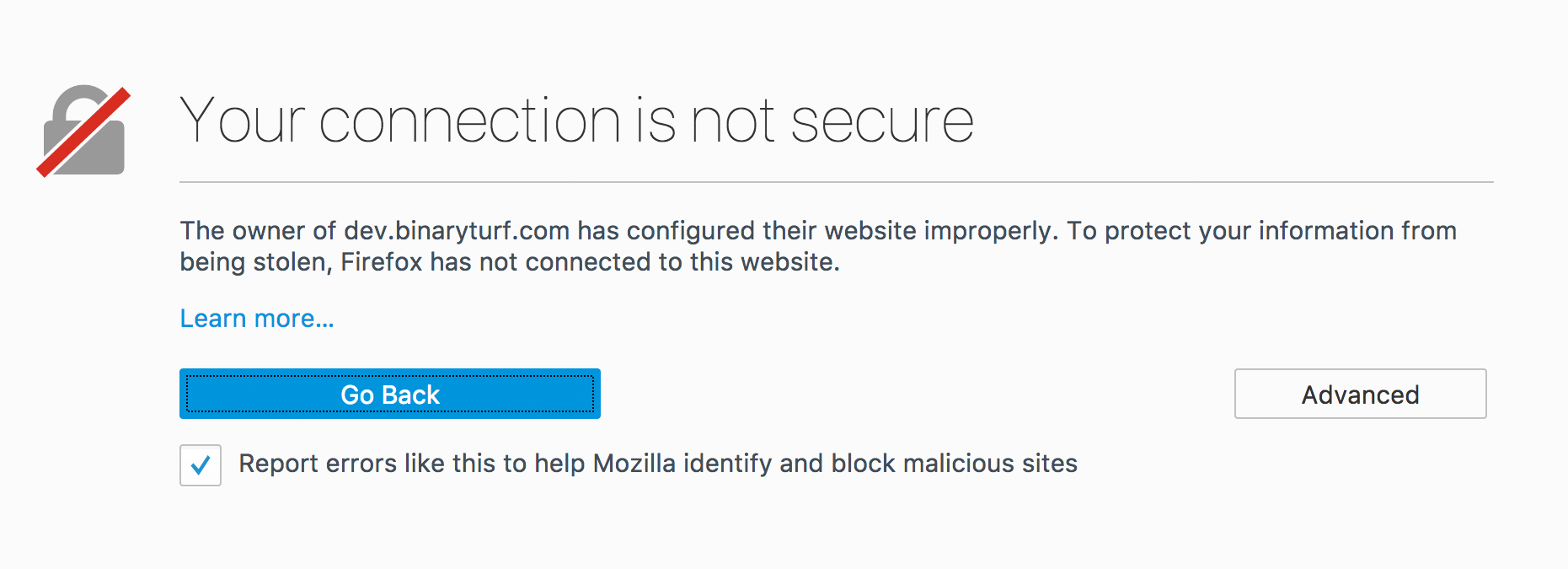Click the 'Report errors like this' label text
This screenshot has height=569, width=1568.
point(658,464)
